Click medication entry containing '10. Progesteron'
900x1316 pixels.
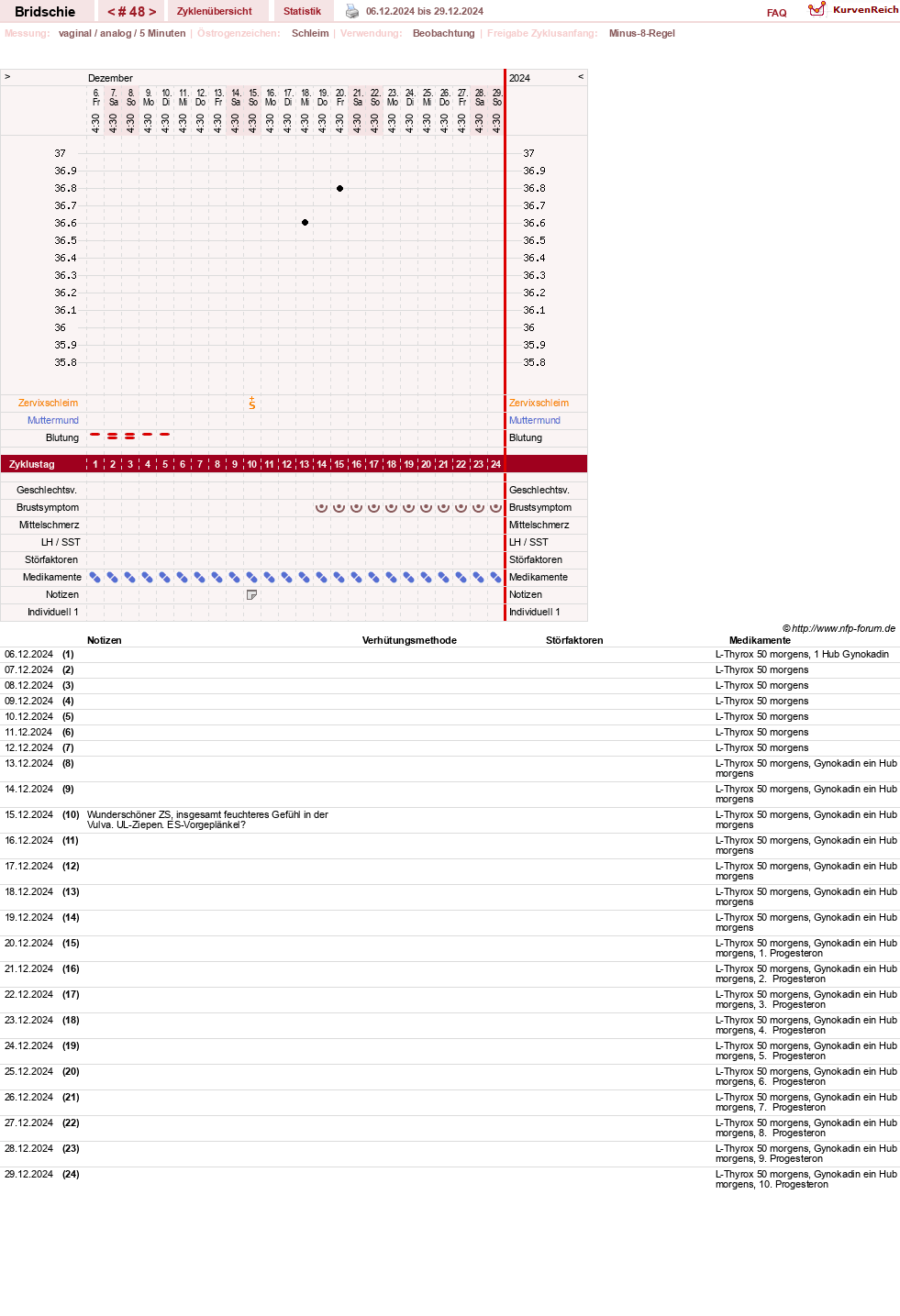[x=806, y=1179]
